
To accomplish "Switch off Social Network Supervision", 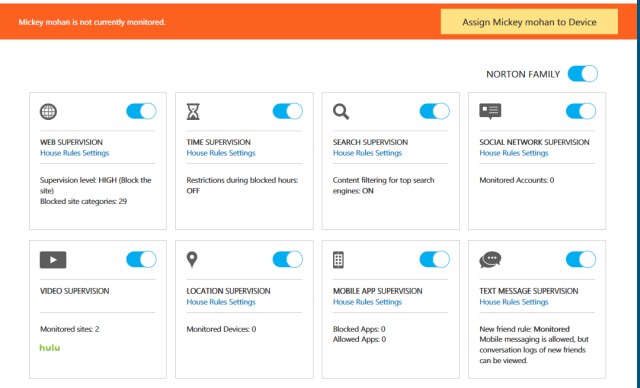I will (581, 111).
